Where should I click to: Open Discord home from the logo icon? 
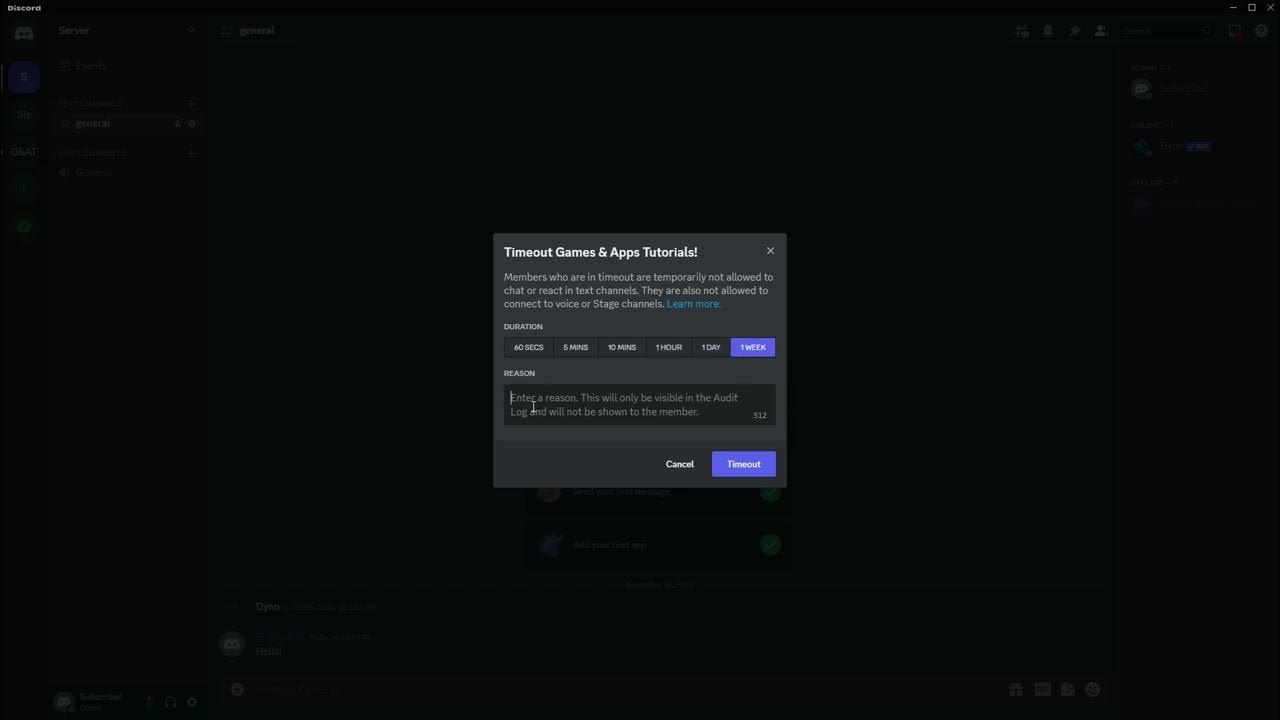tap(24, 33)
